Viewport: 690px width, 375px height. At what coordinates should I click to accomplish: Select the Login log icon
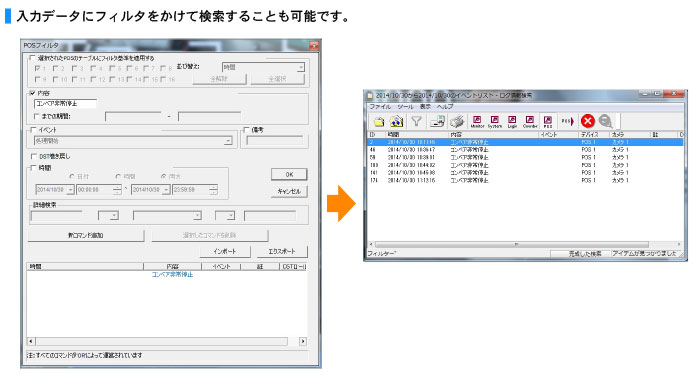point(512,121)
